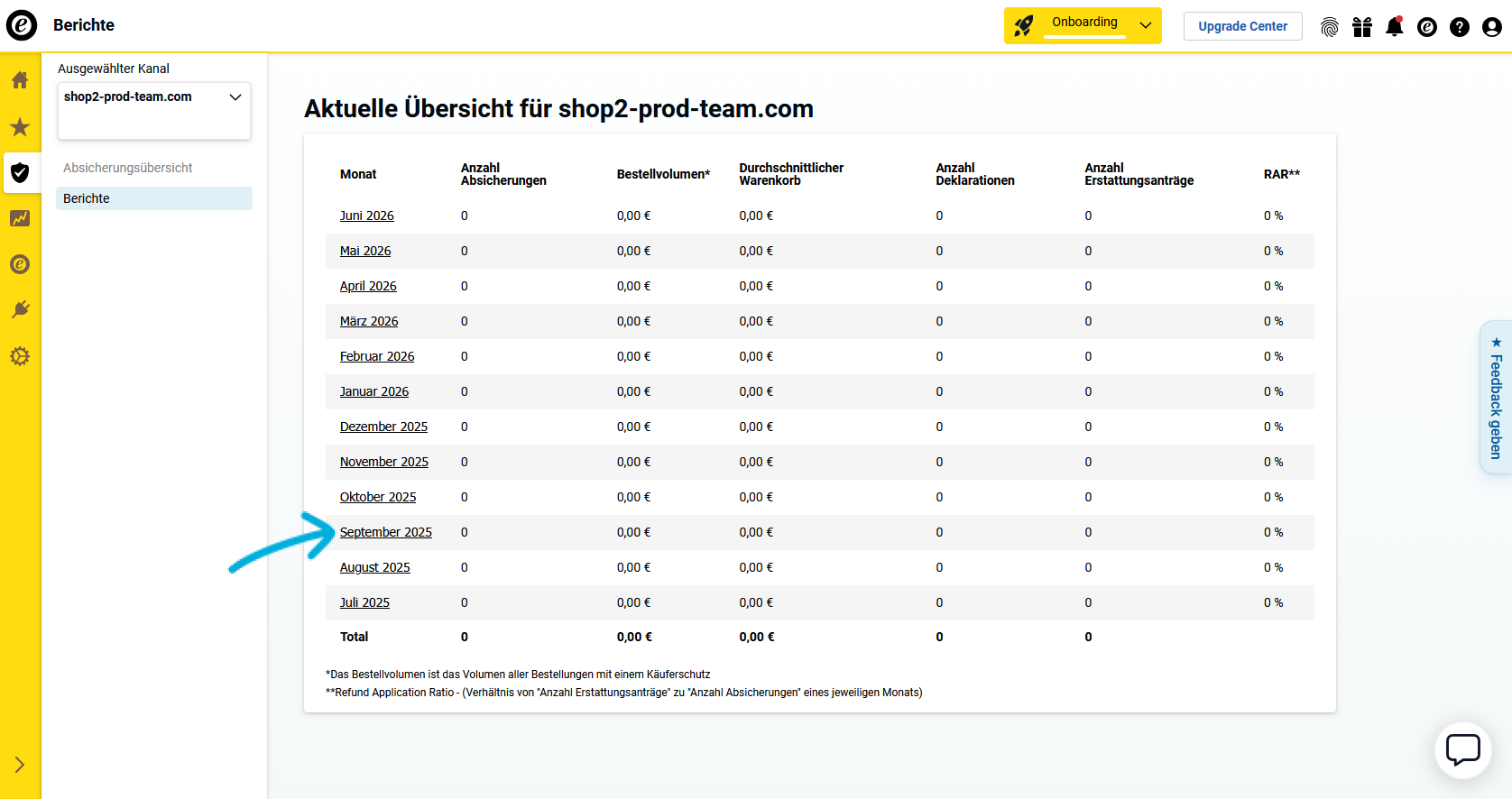Click the Anzahl Absicherungen column header
The width and height of the screenshot is (1512, 799).
pos(503,174)
